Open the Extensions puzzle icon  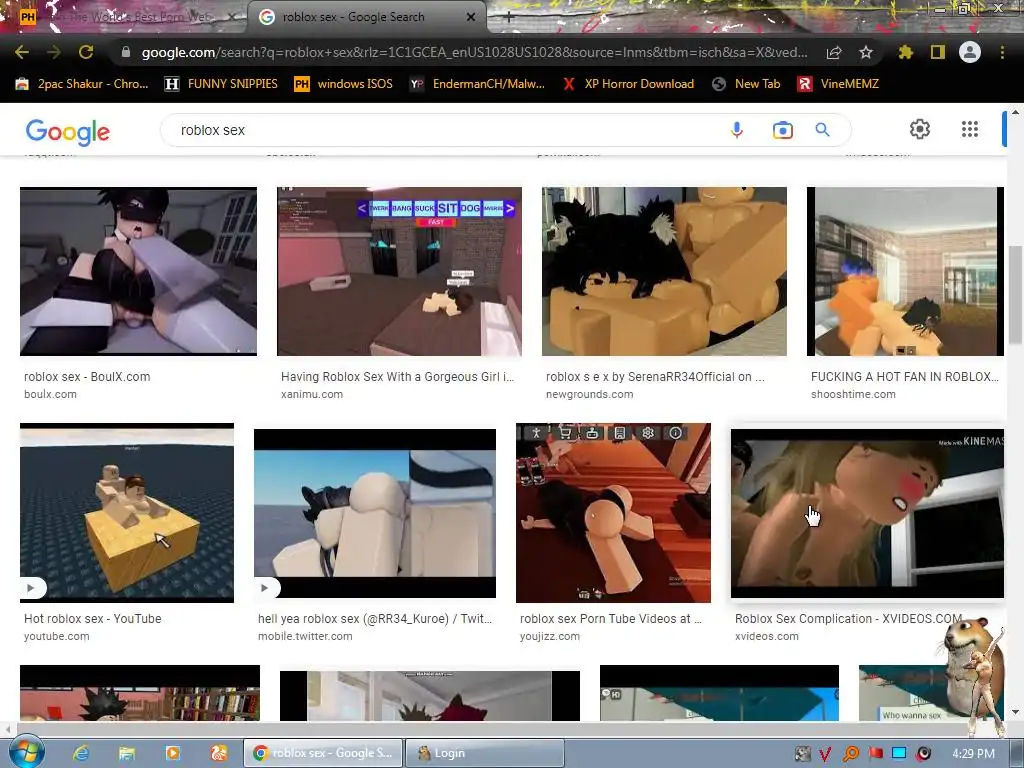pos(906,52)
